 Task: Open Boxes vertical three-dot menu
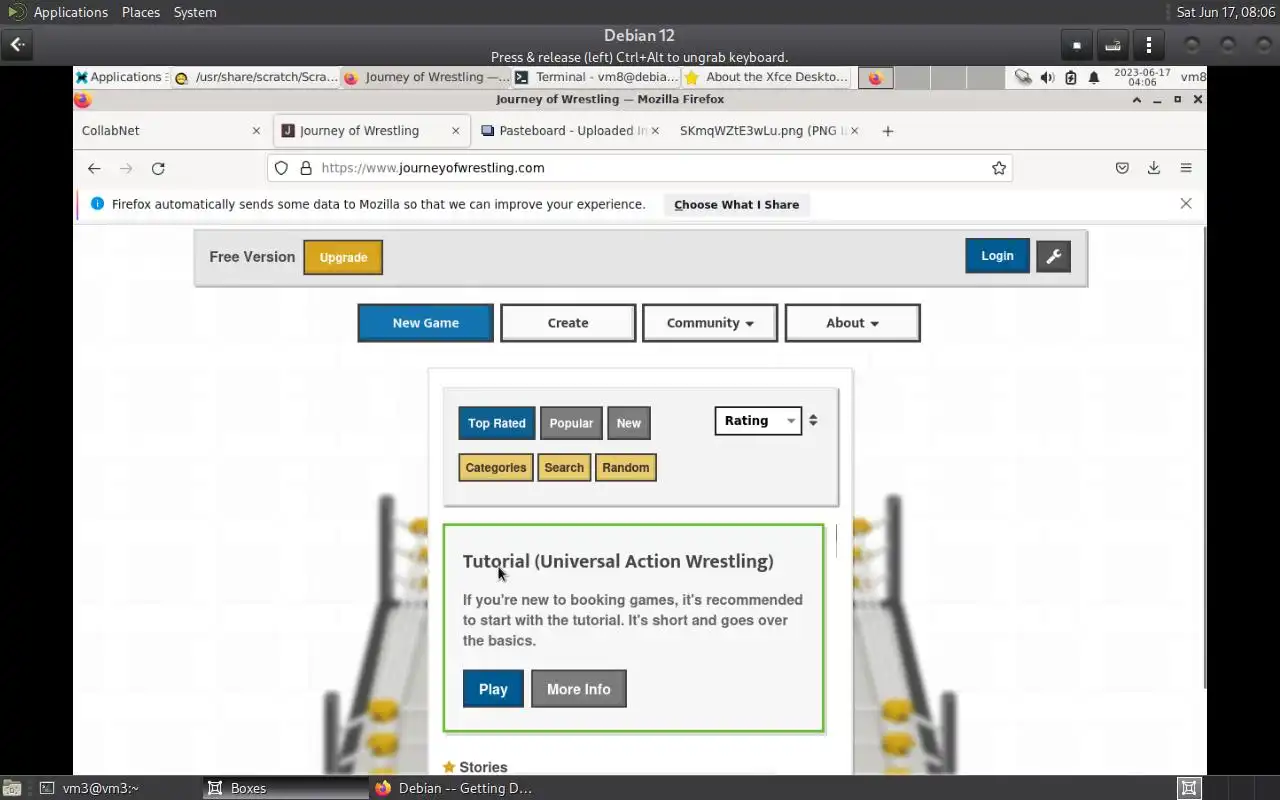[1149, 45]
